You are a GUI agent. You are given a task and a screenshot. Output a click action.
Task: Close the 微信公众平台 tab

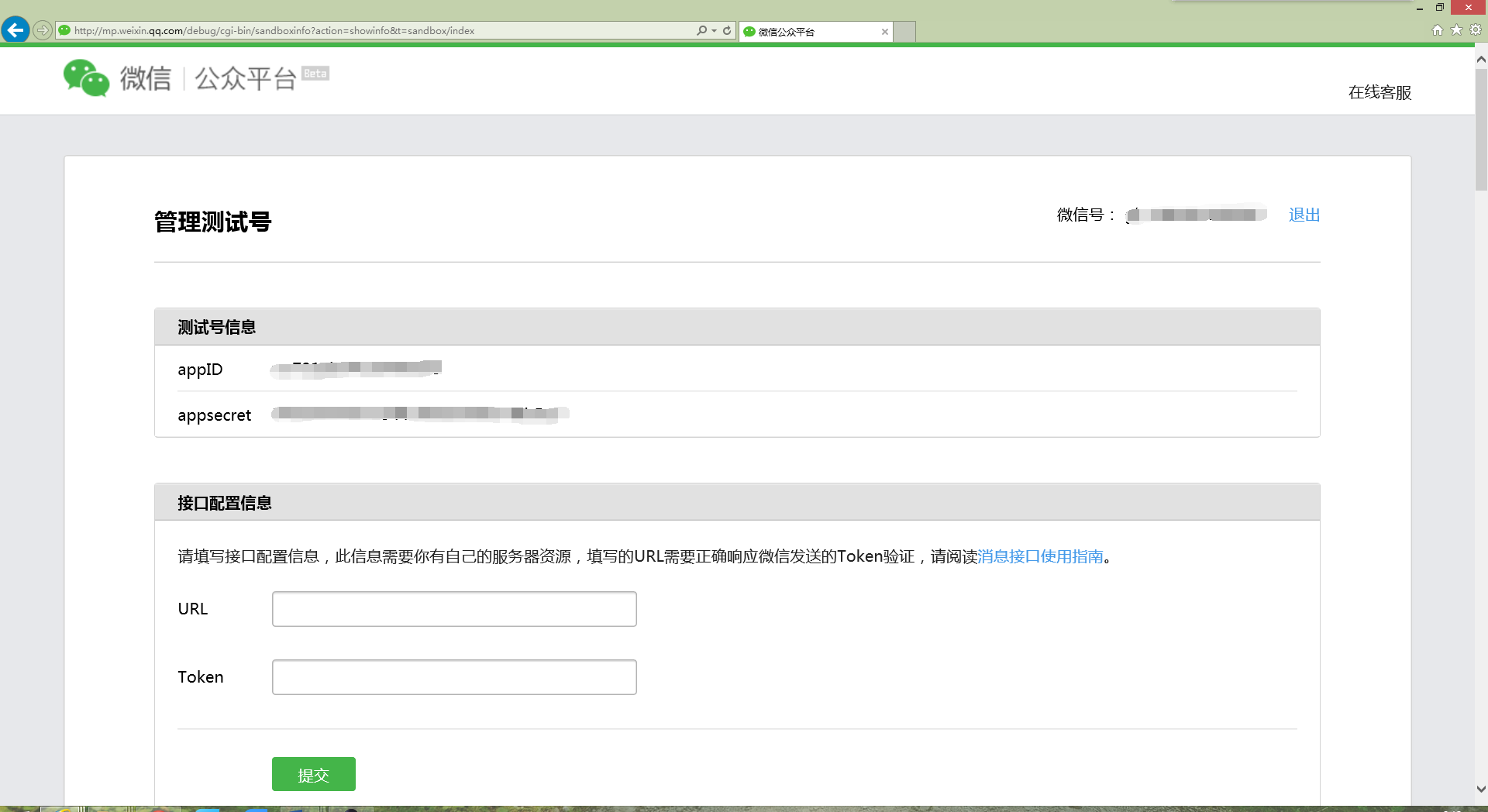pyautogui.click(x=884, y=32)
